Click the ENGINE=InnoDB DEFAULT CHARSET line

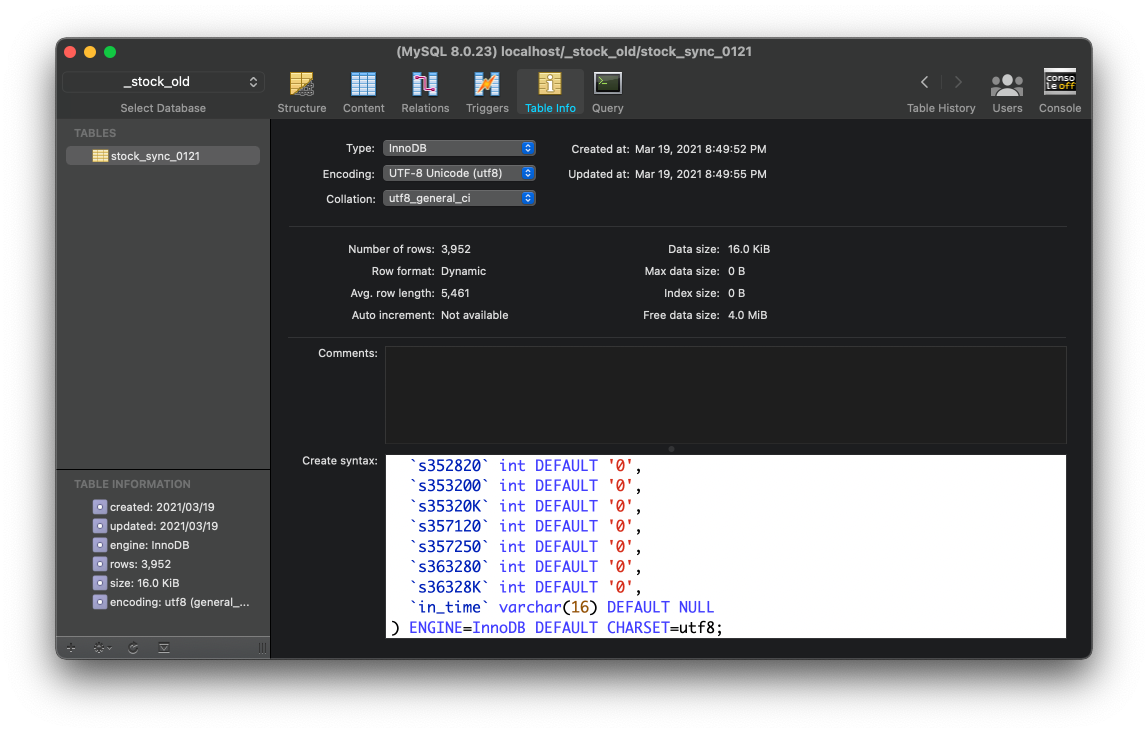click(556, 628)
